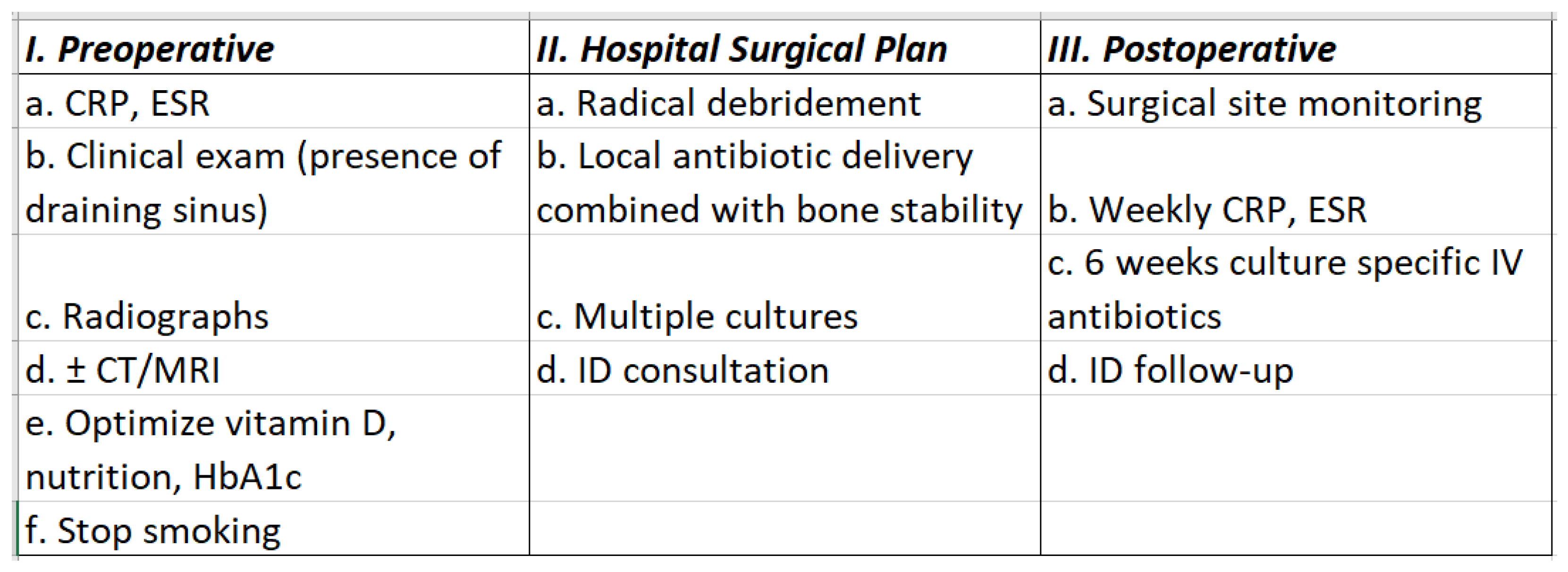Click the 'a. CRP, ESR' cell
Image resolution: width=1568 pixels, height=572 pixels.
tap(273, 101)
